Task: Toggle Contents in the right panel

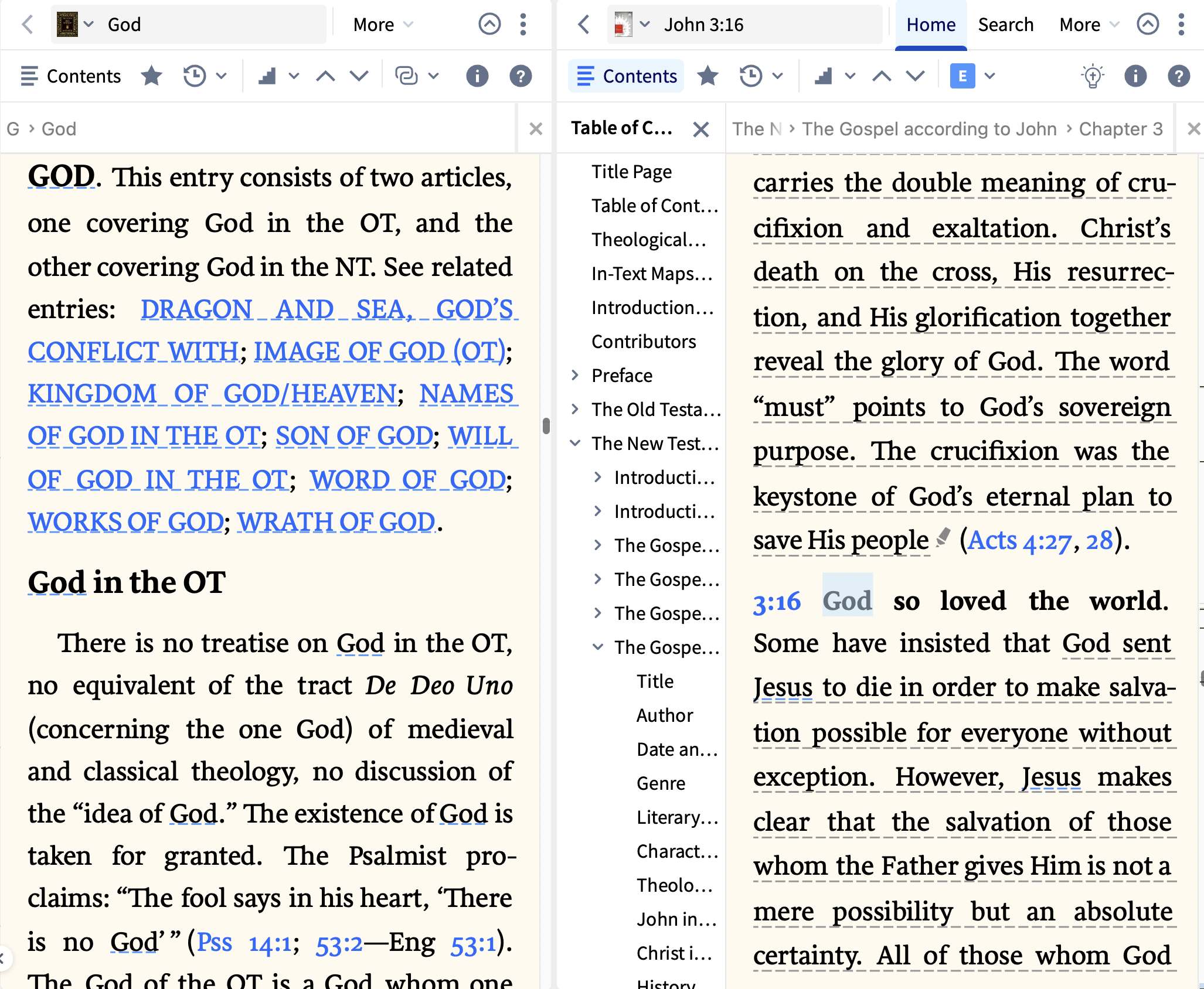Action: pos(626,76)
